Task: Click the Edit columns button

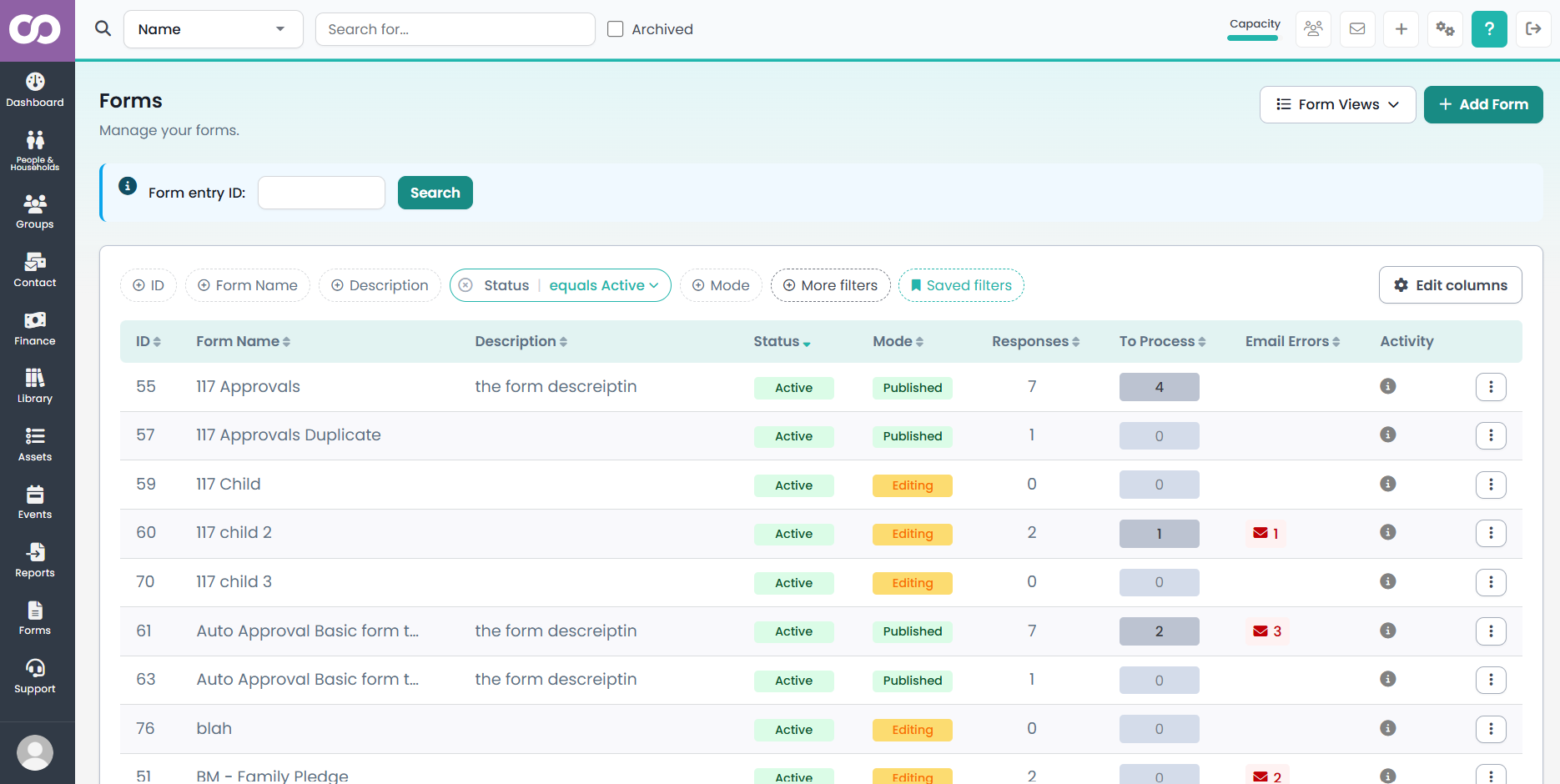Action: pyautogui.click(x=1450, y=285)
